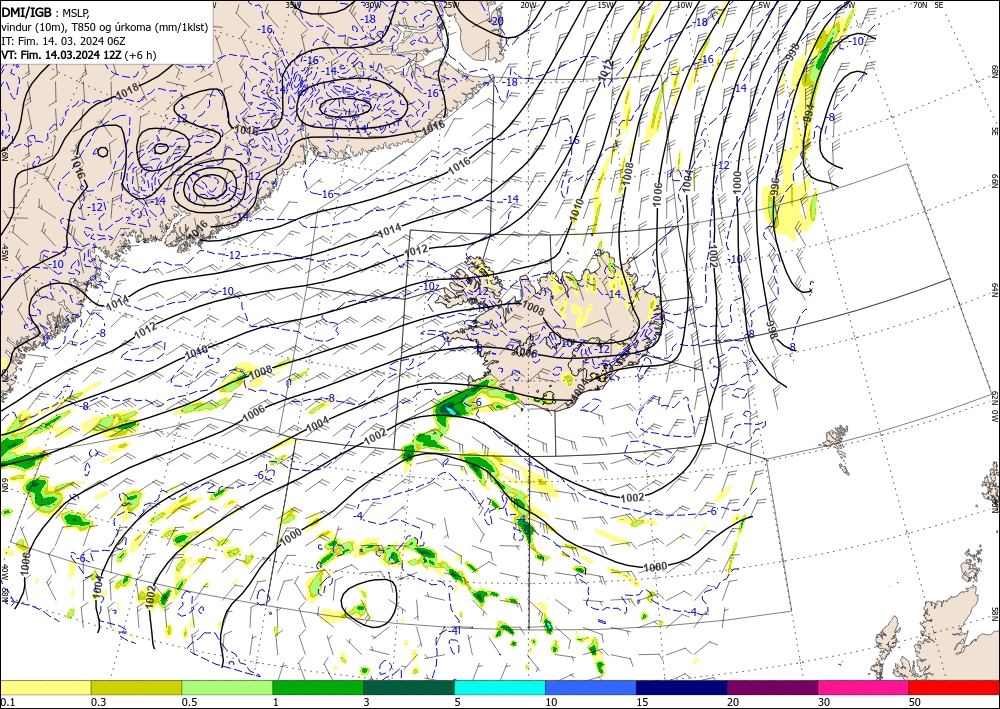Viewport: 1000px width, 709px height.
Task: Click the '50' legend scale value
Action: coord(915,702)
